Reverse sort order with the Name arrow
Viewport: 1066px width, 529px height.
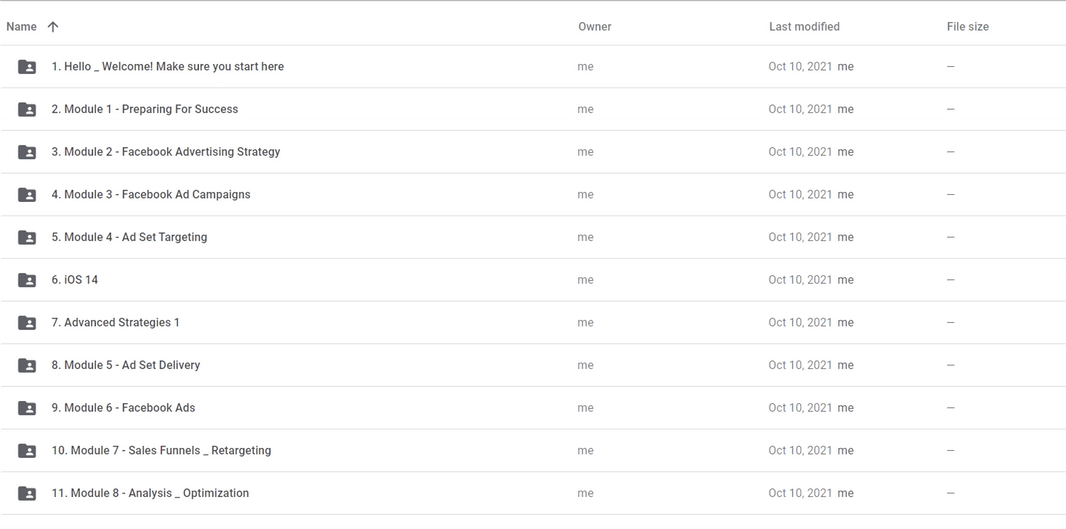pyautogui.click(x=53, y=27)
